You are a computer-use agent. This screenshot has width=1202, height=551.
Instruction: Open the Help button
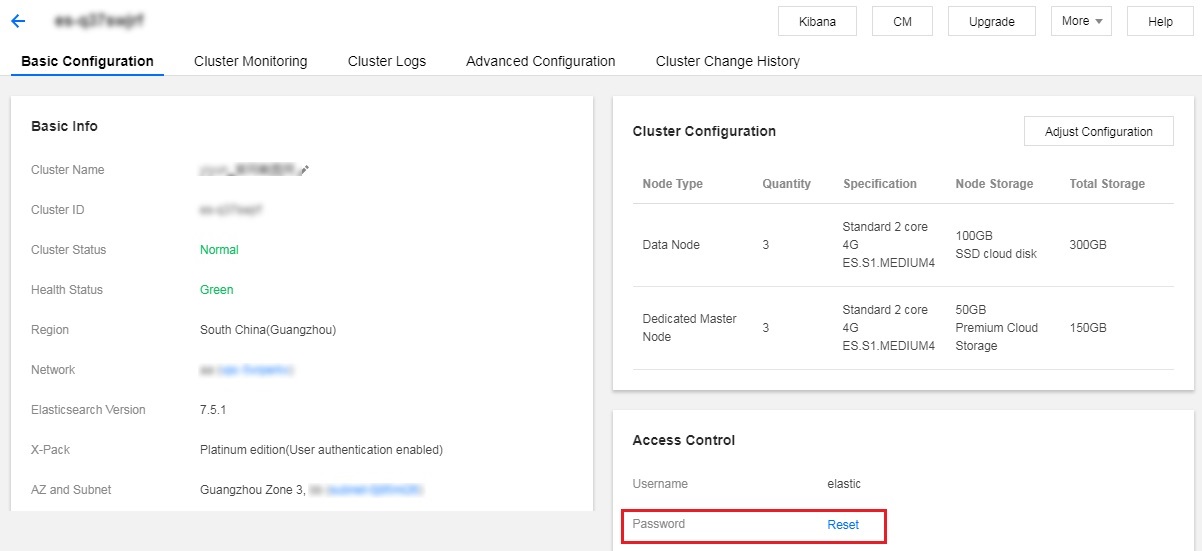pyautogui.click(x=1160, y=21)
